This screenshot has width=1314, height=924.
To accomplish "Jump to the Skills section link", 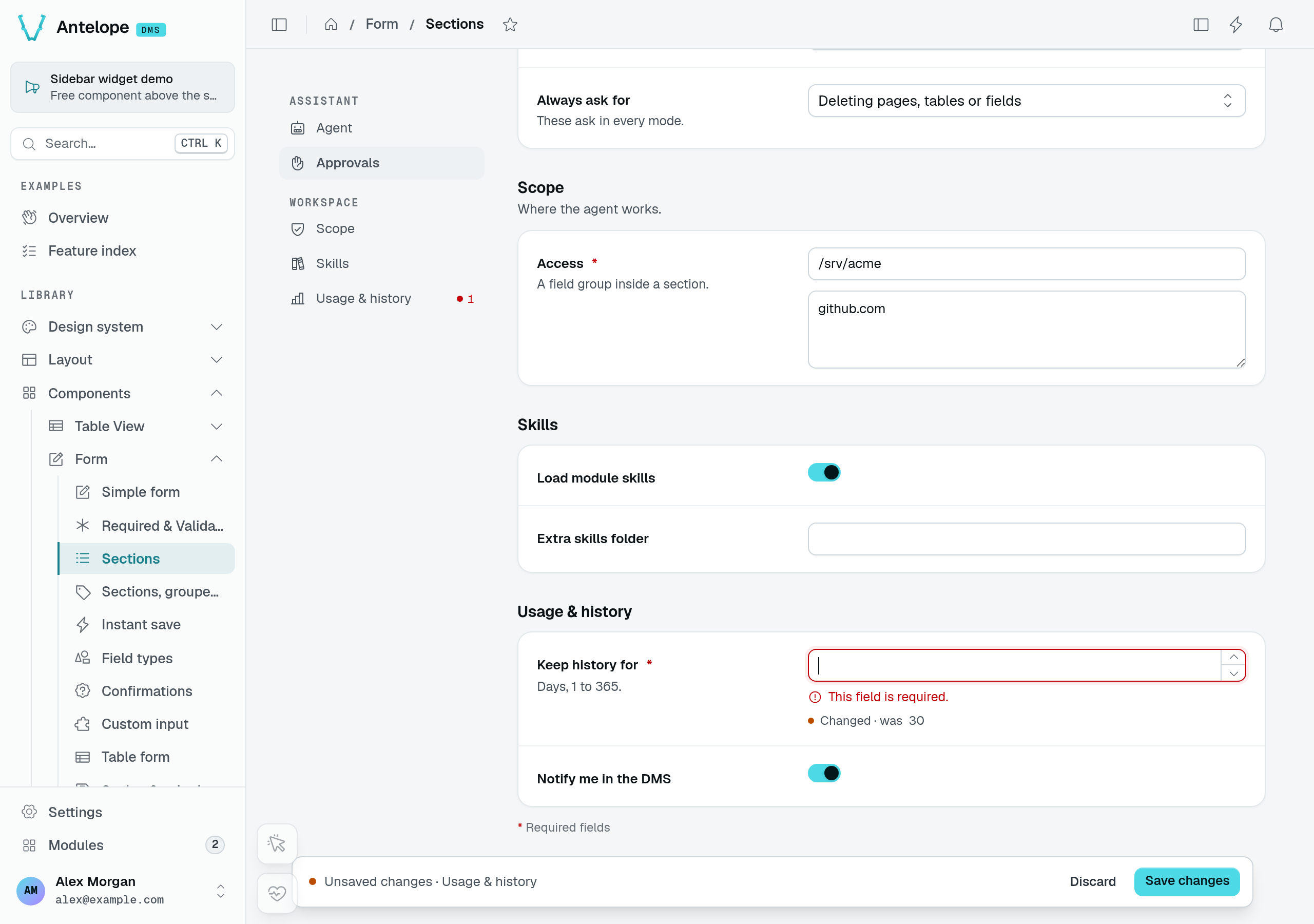I will point(381,263).
